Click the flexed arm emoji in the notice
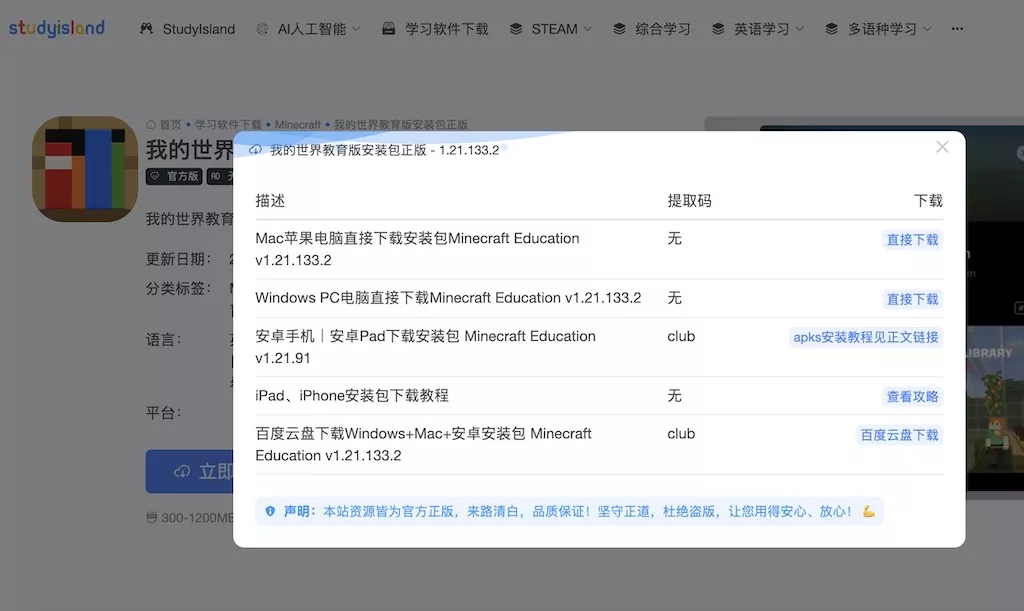The width and height of the screenshot is (1024, 611). (868, 511)
